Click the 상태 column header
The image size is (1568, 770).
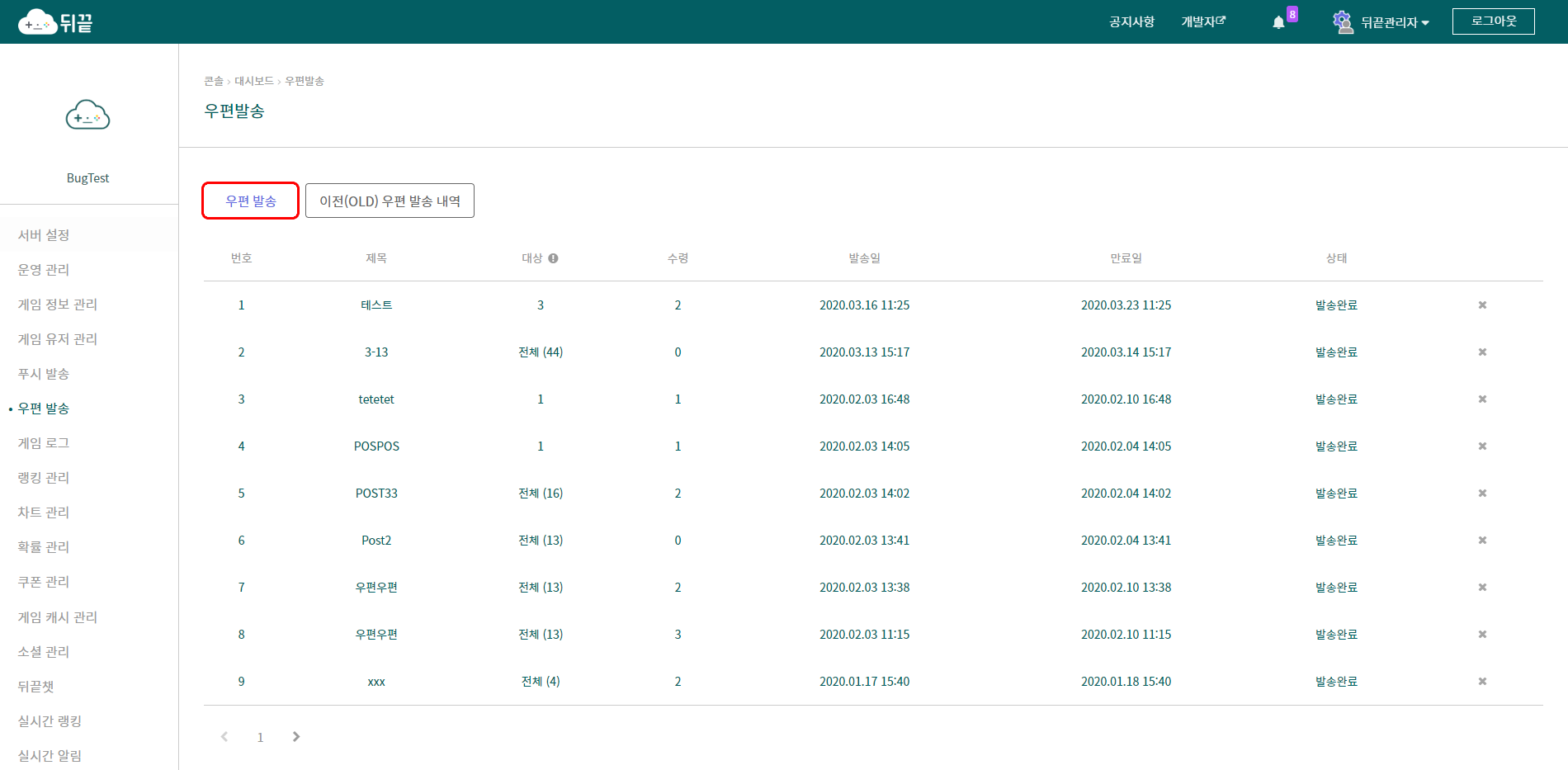(x=1336, y=258)
